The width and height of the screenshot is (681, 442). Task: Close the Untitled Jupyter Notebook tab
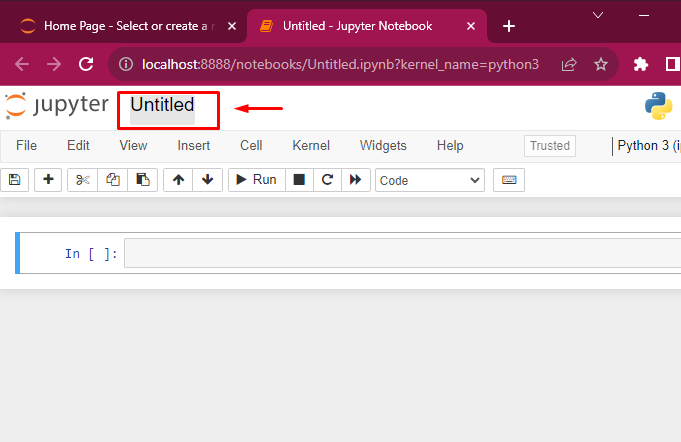click(x=471, y=26)
